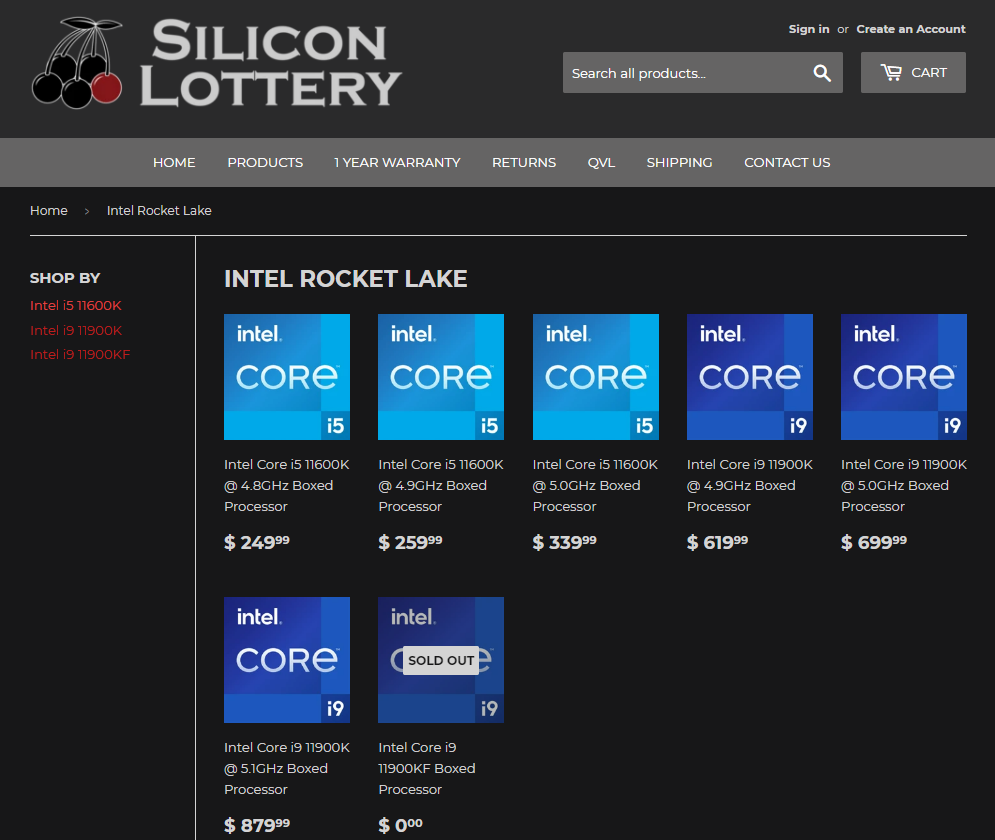
Task: Click the SHOP BY heading
Action: click(x=65, y=278)
